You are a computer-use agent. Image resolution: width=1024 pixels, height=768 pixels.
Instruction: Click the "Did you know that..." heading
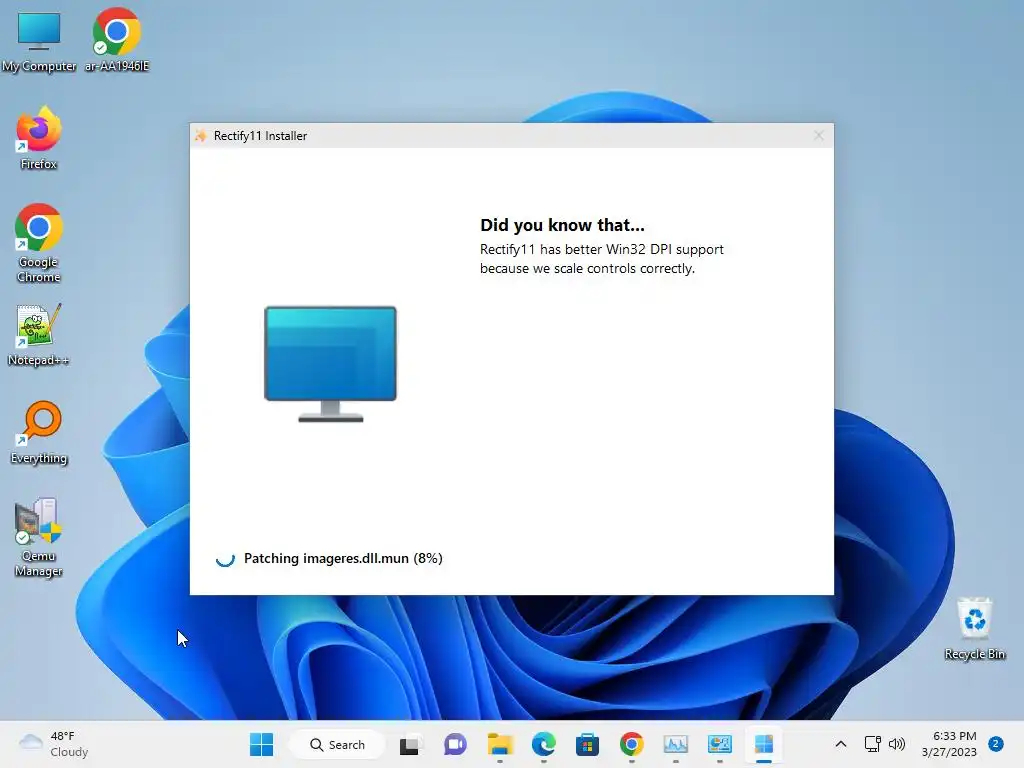562,225
